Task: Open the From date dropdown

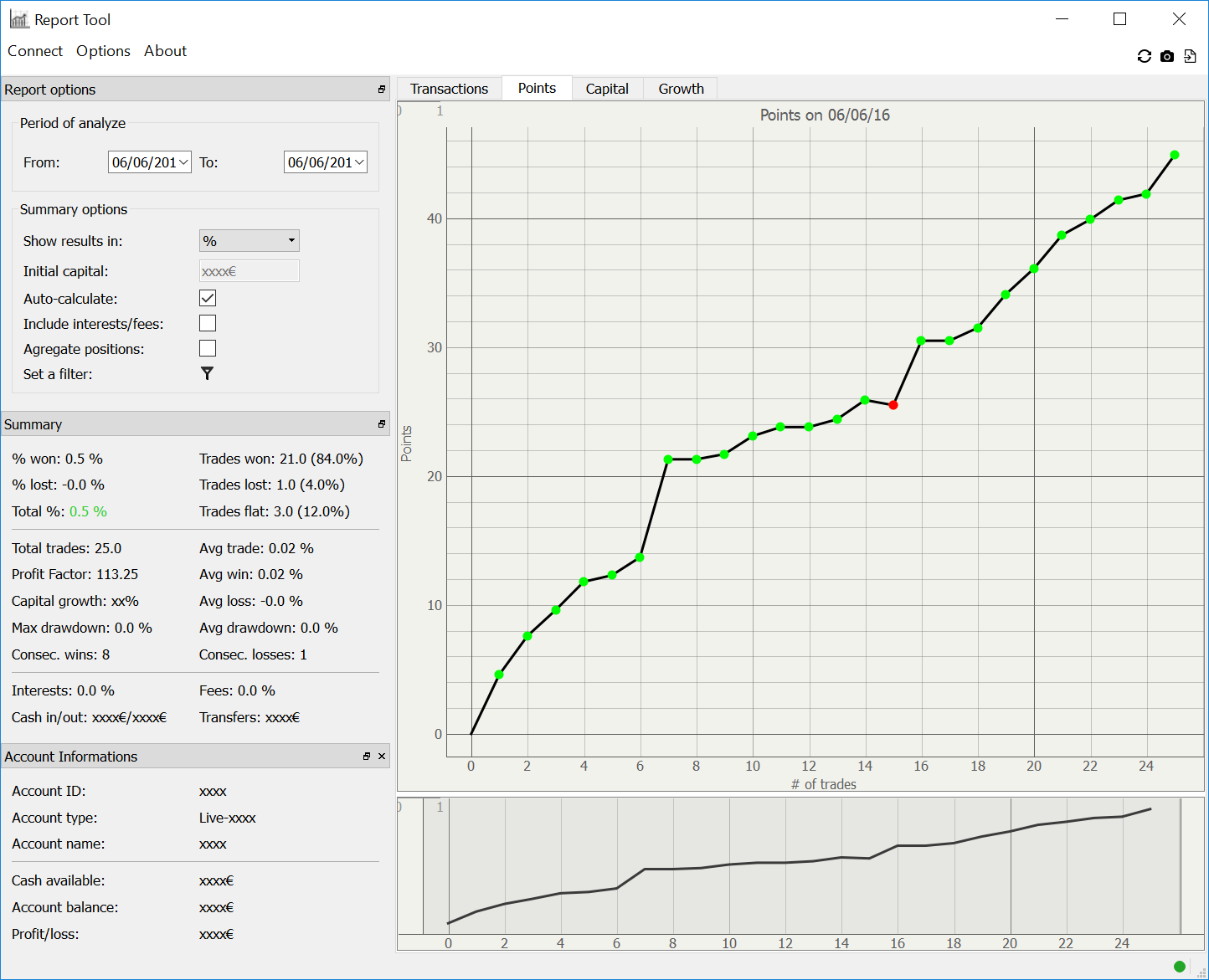Action: point(183,162)
